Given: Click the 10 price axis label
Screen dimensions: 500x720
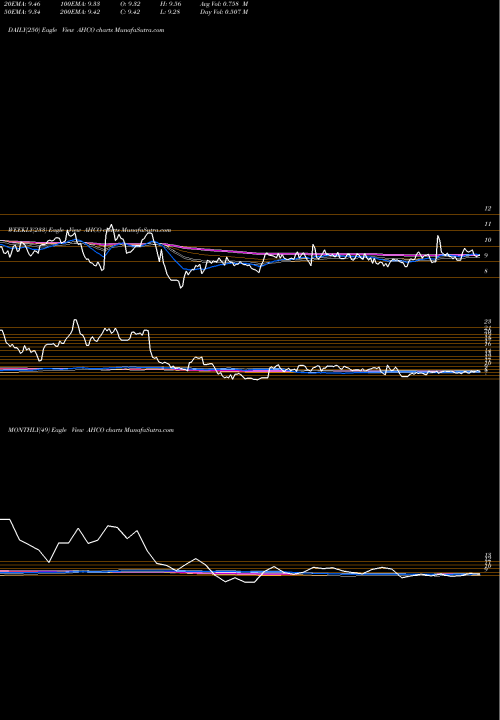Looking at the screenshot, I should [488, 240].
